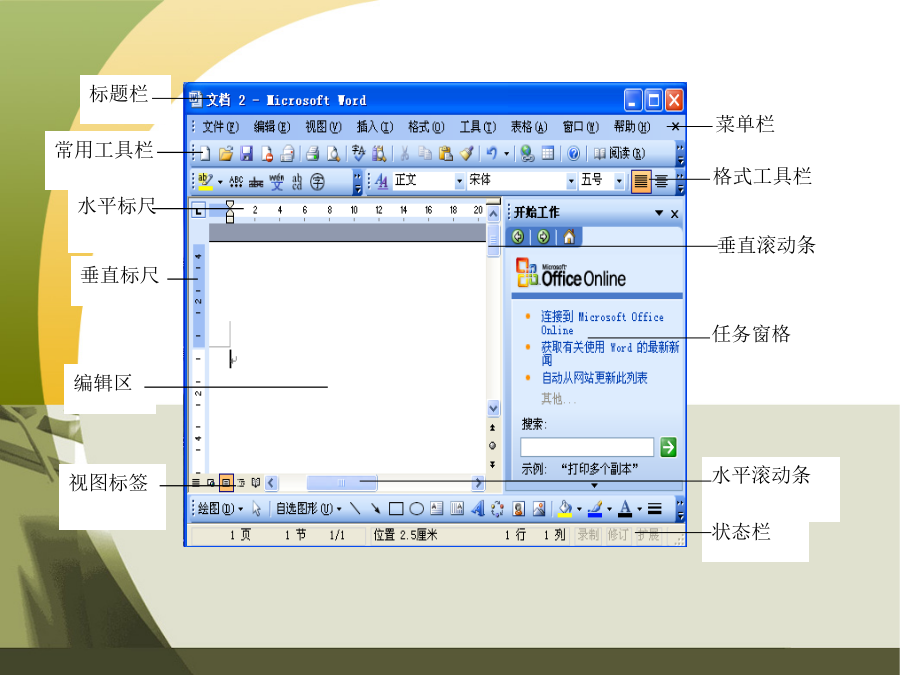
Task: Select the Rectangle drawing tool
Action: 396,509
